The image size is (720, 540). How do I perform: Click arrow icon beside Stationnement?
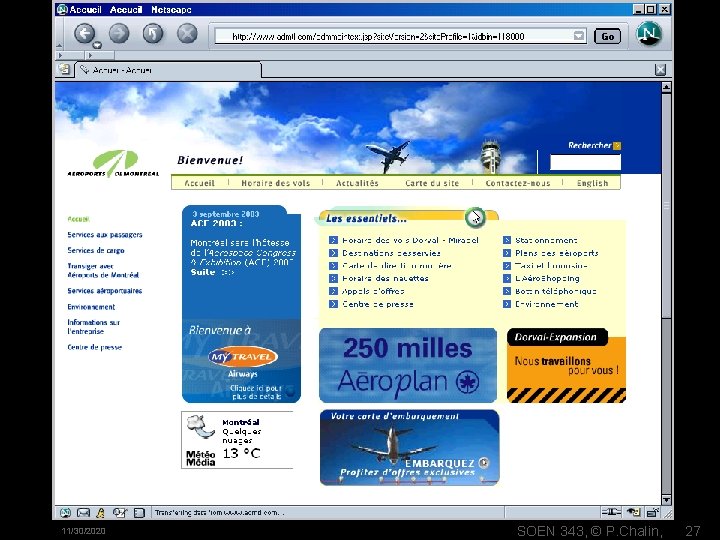tap(507, 240)
